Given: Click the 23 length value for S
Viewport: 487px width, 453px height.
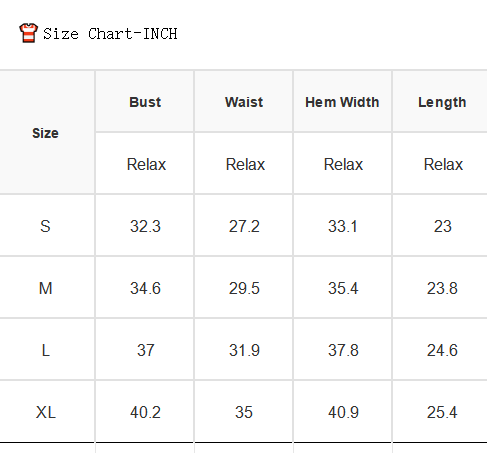Looking at the screenshot, I should coord(443,226).
